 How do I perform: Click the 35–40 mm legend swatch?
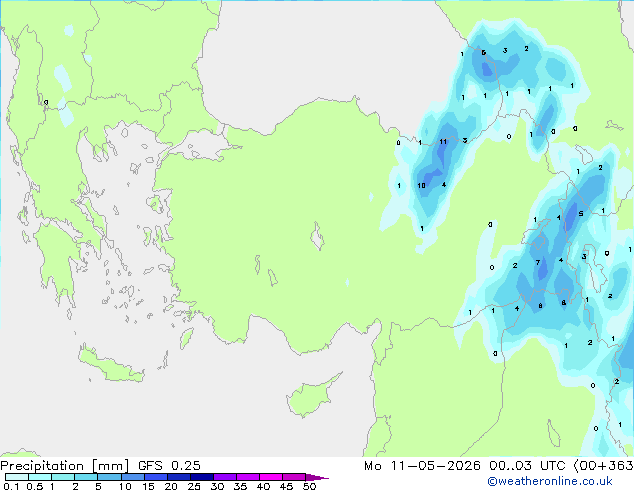coord(247,477)
